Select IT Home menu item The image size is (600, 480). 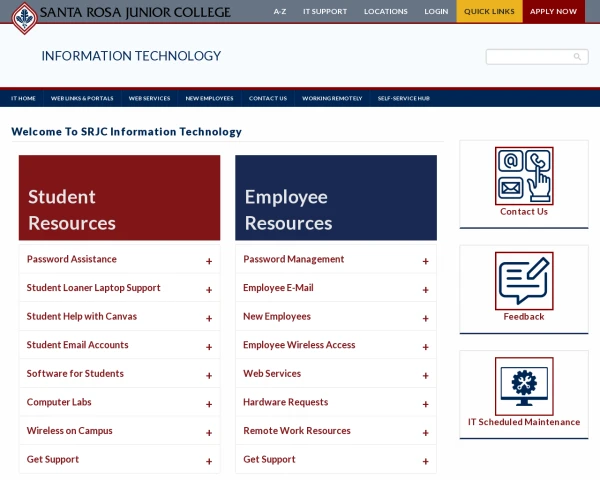tap(23, 98)
